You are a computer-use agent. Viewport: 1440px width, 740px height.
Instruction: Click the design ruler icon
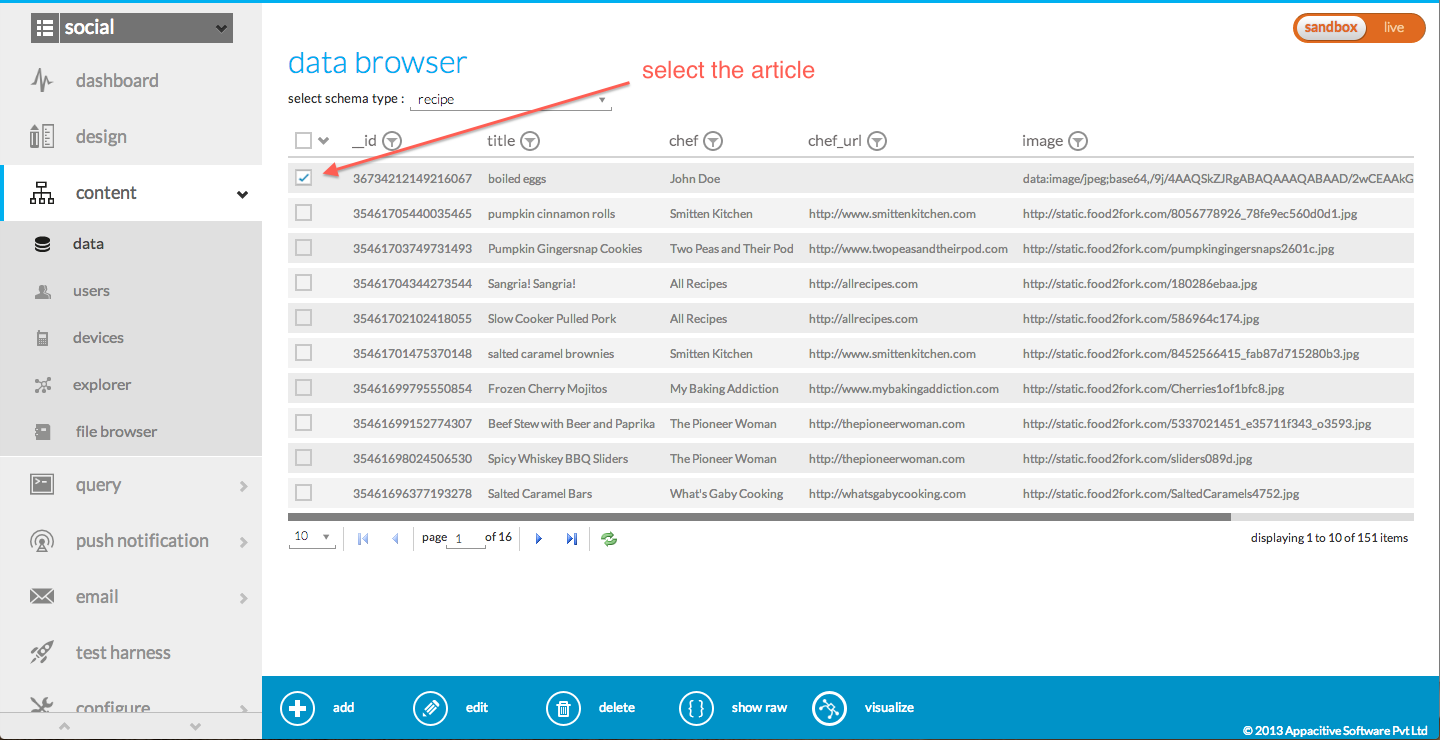pos(42,137)
